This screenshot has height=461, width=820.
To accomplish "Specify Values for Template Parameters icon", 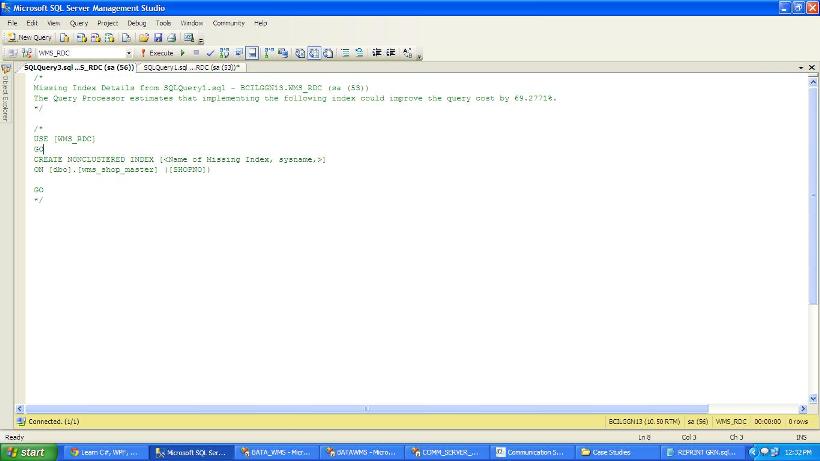I will point(407,53).
